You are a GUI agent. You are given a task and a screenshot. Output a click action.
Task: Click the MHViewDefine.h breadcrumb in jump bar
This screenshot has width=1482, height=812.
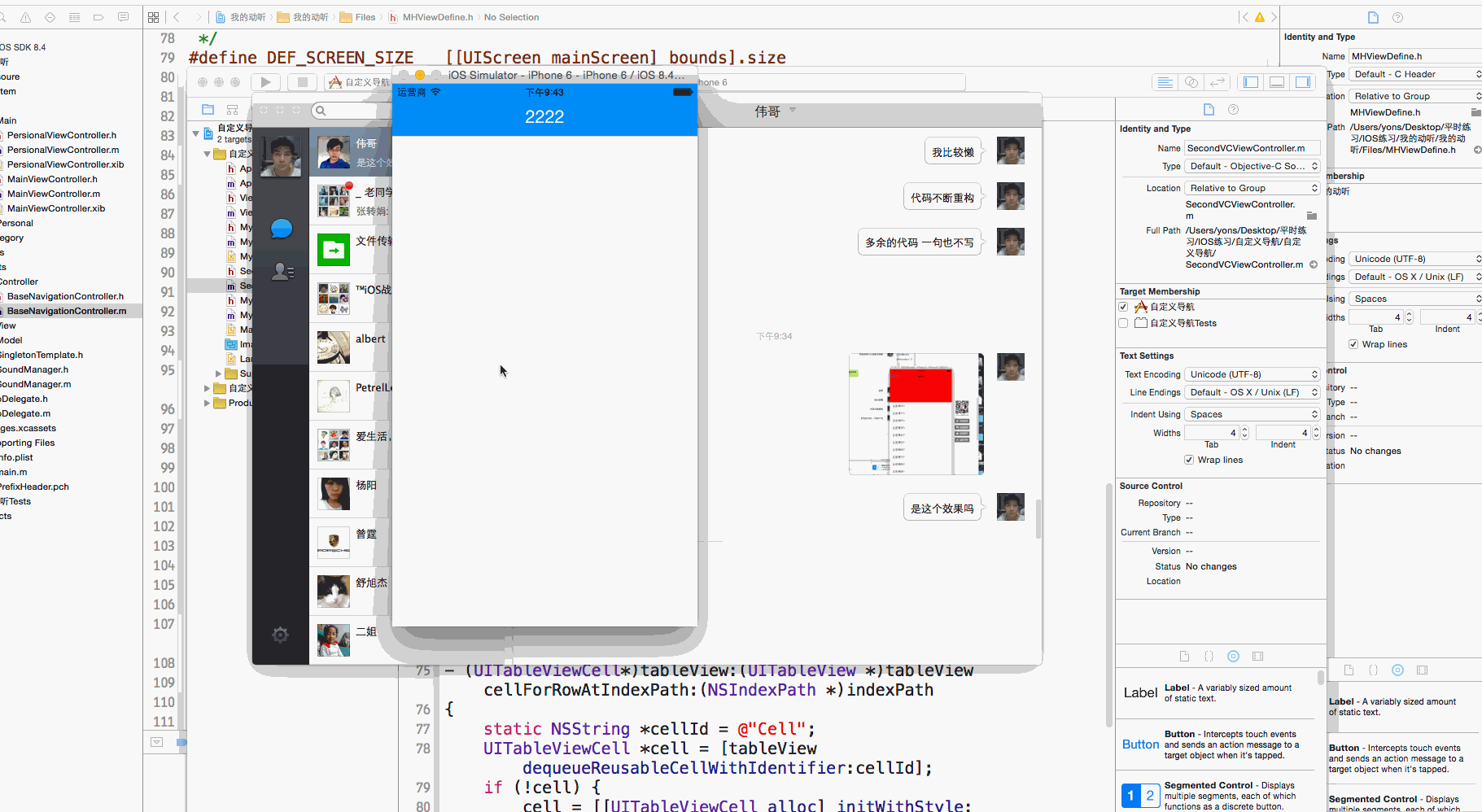pyautogui.click(x=437, y=17)
